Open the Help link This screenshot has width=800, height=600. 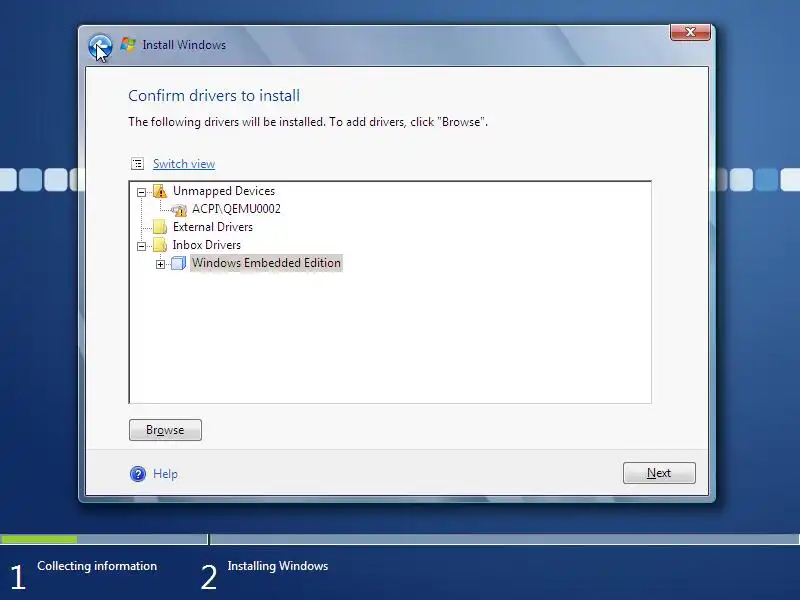point(165,474)
